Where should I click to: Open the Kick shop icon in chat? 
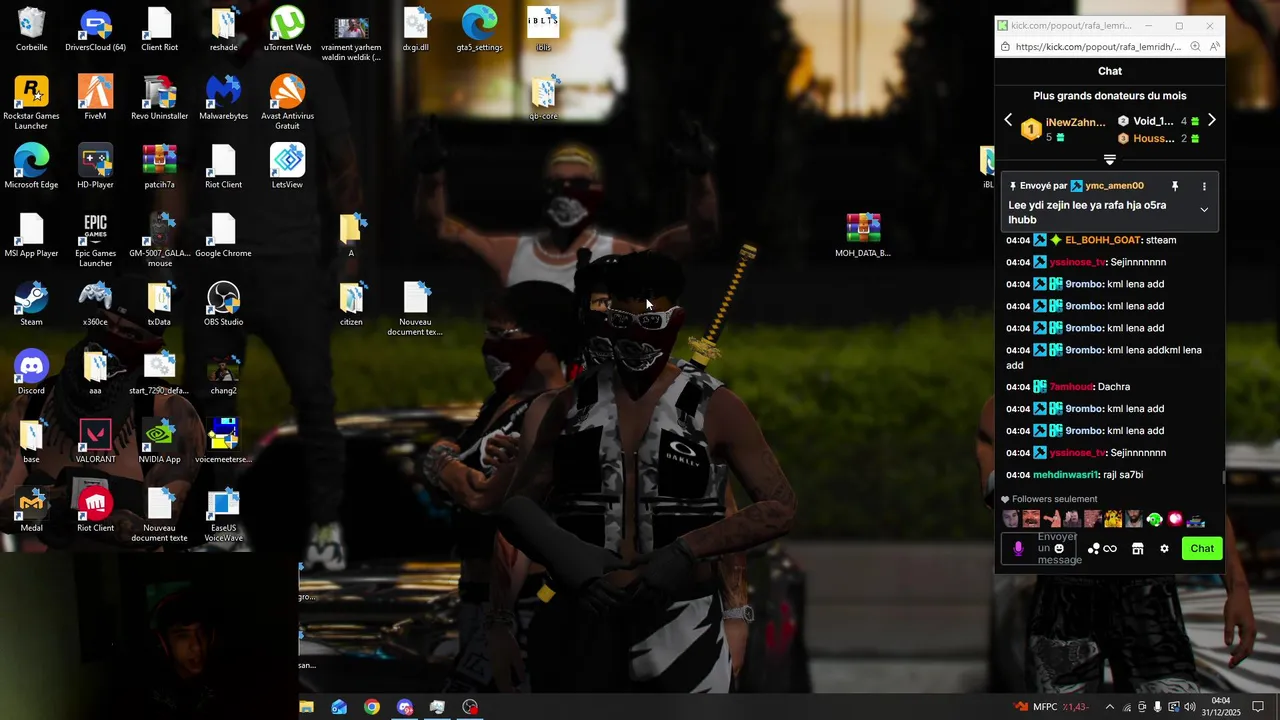pyautogui.click(x=1137, y=548)
